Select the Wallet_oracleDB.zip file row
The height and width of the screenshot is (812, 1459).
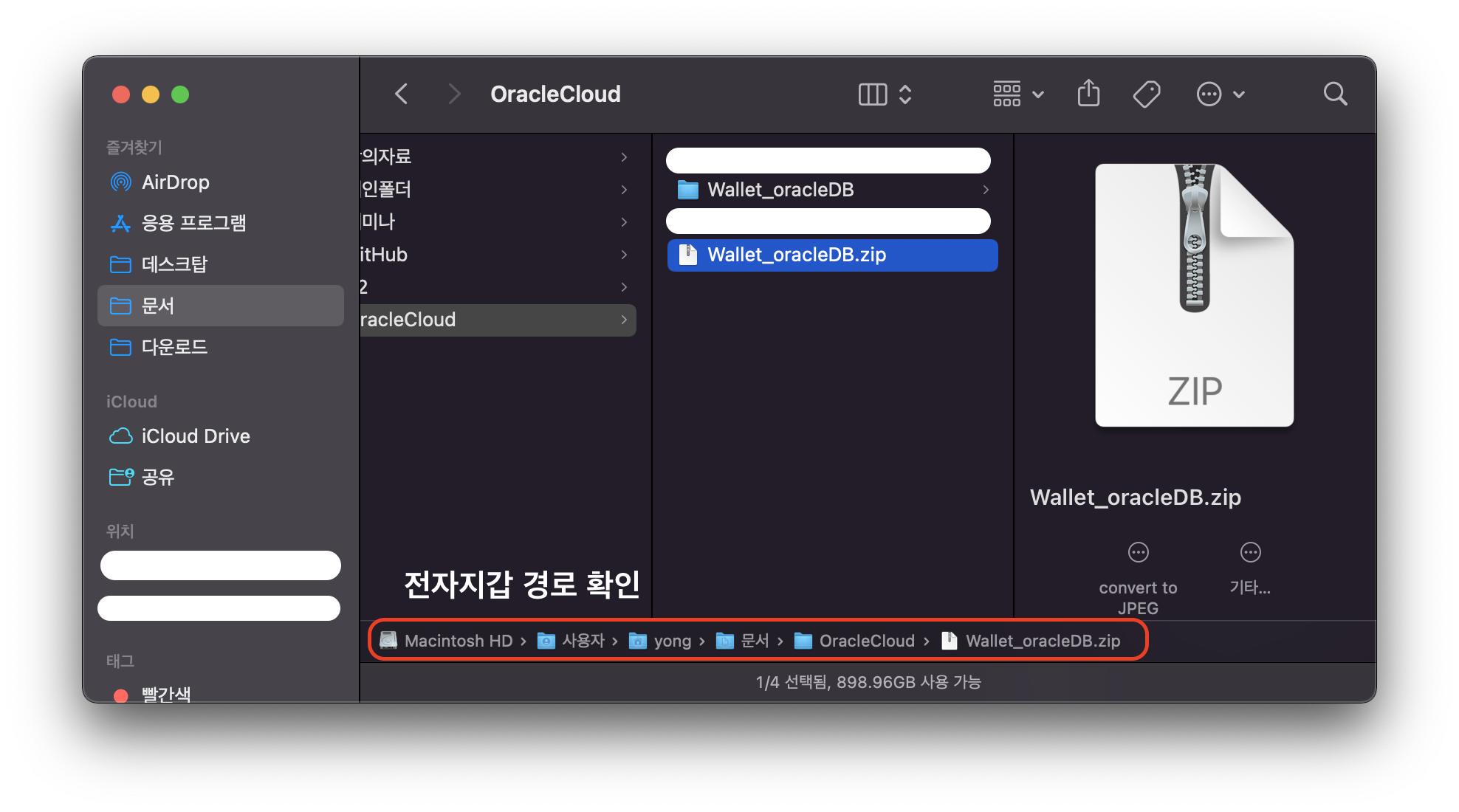point(796,255)
